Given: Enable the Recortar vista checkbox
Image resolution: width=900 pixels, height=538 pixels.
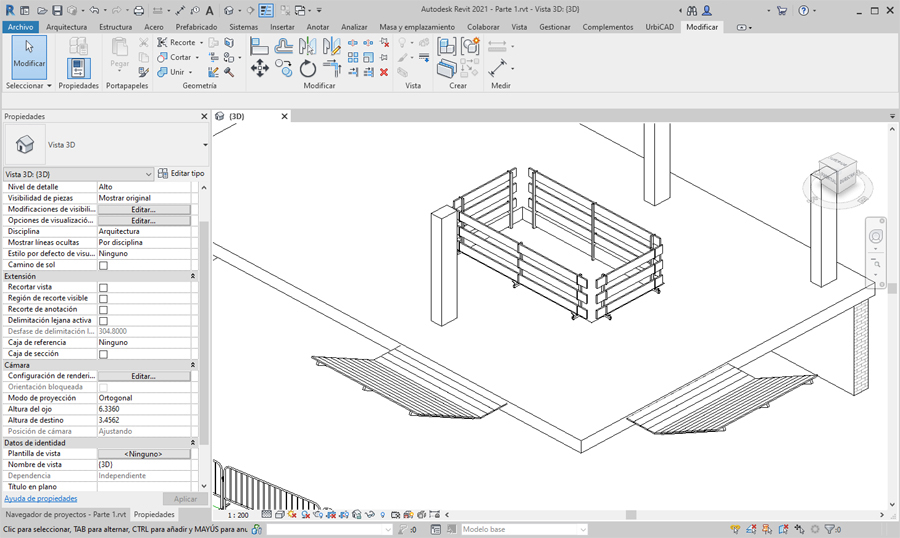Looking at the screenshot, I should (x=103, y=287).
